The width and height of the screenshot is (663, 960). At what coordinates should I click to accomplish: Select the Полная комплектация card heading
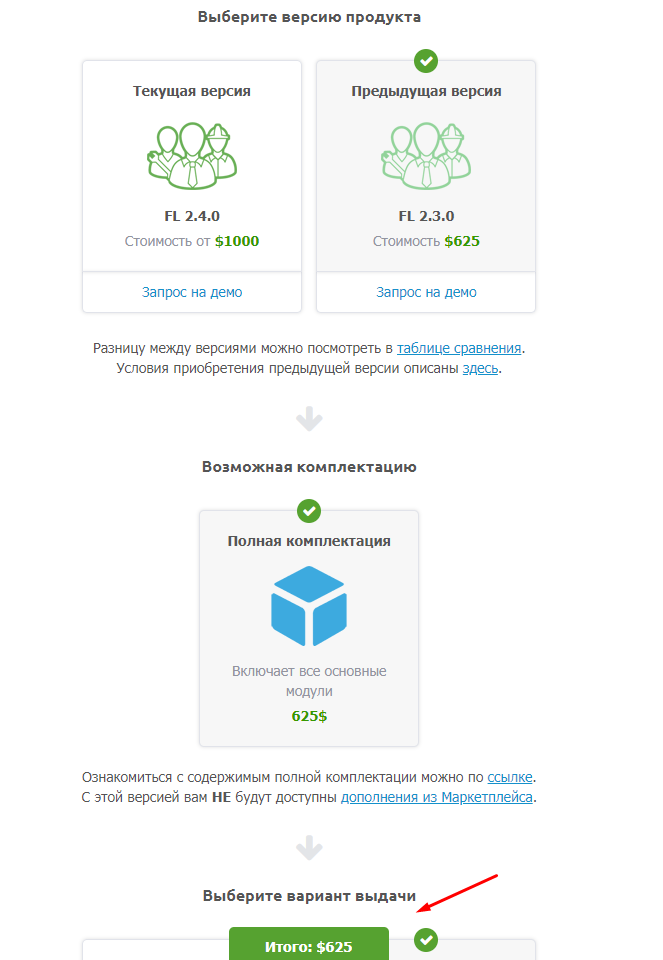coord(309,541)
